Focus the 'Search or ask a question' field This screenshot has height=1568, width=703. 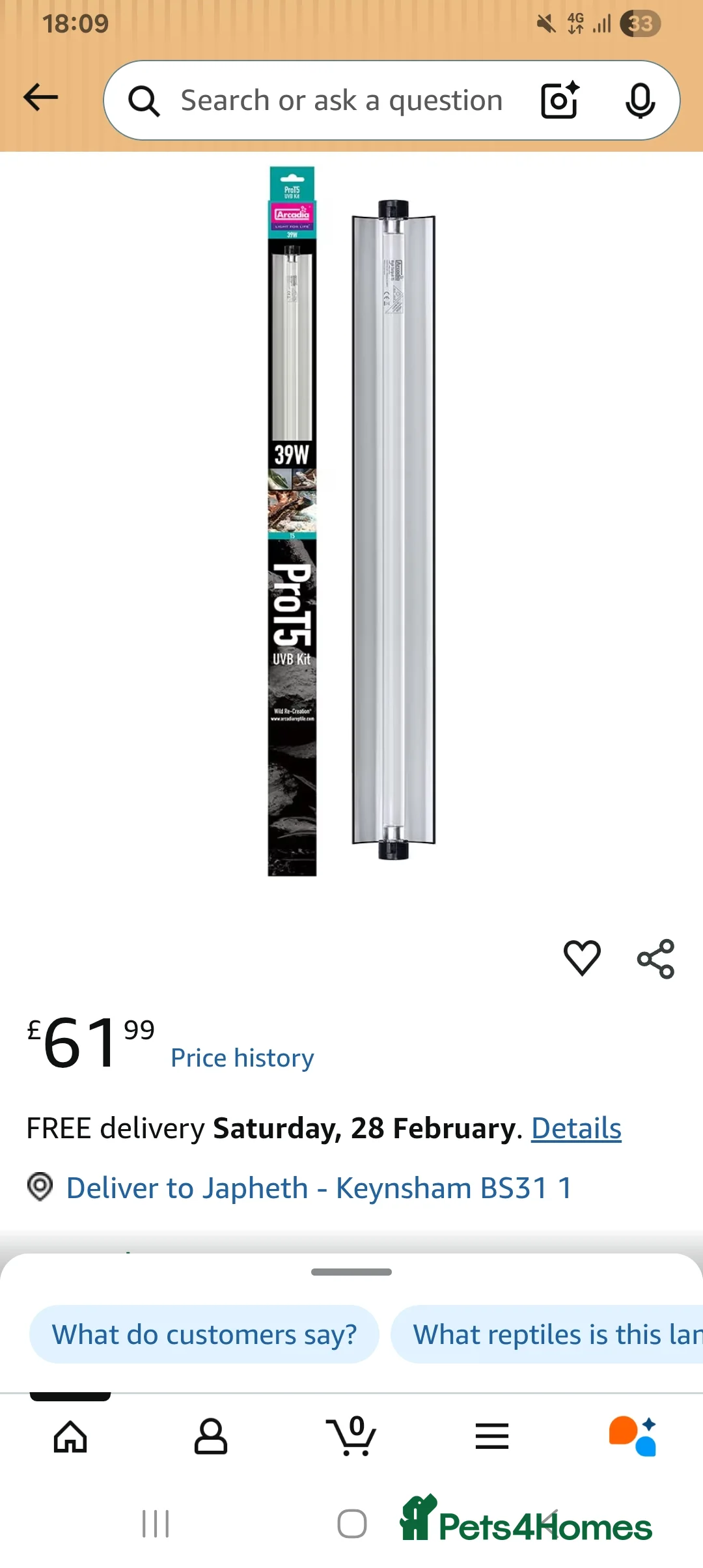(x=342, y=101)
